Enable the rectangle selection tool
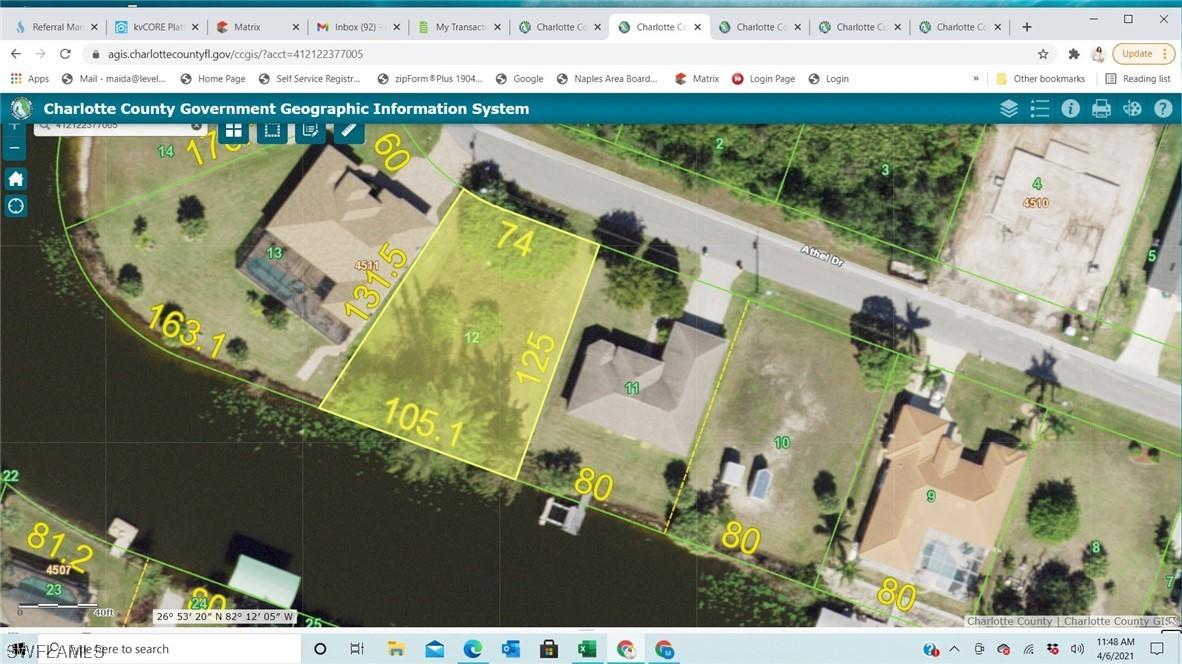The image size is (1182, 664). point(272,129)
